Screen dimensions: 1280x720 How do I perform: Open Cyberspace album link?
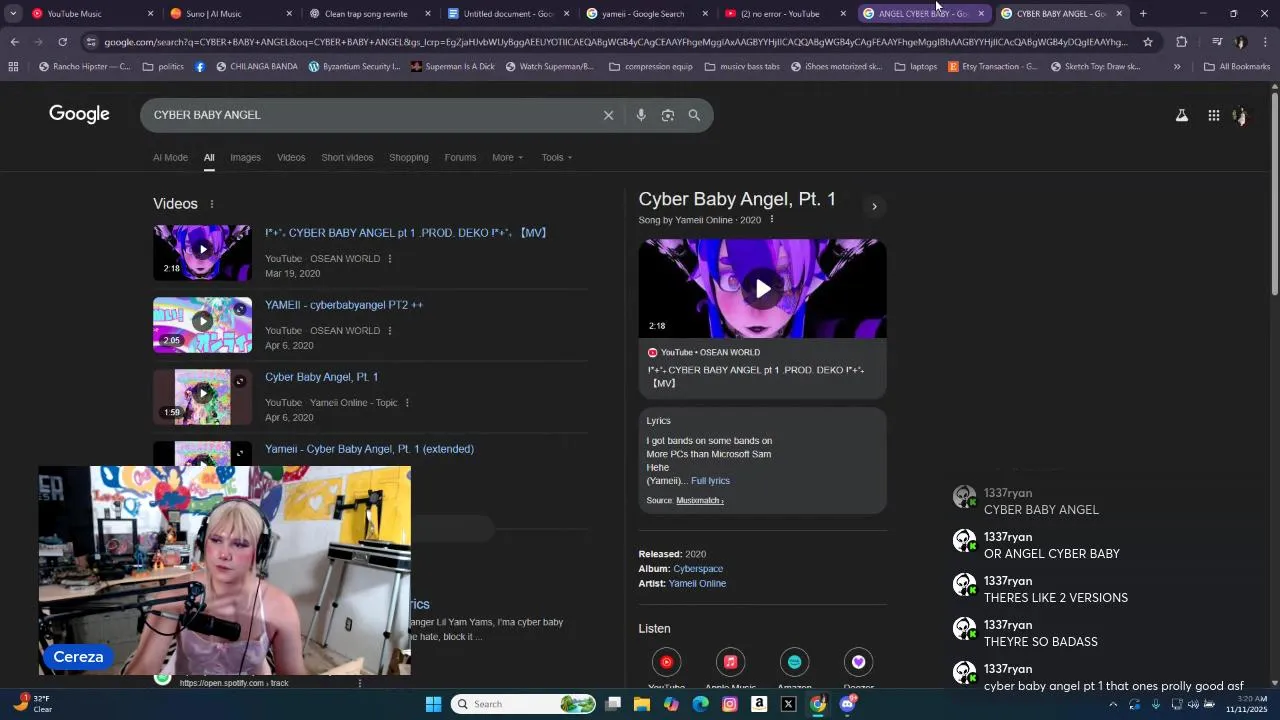pos(698,569)
